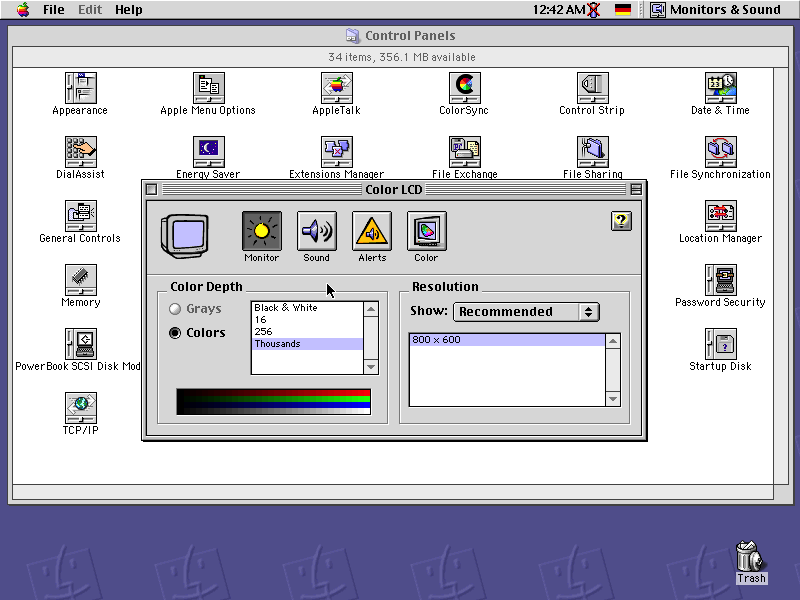
Task: Click down arrow of resolution list scrollbar
Action: tap(613, 399)
